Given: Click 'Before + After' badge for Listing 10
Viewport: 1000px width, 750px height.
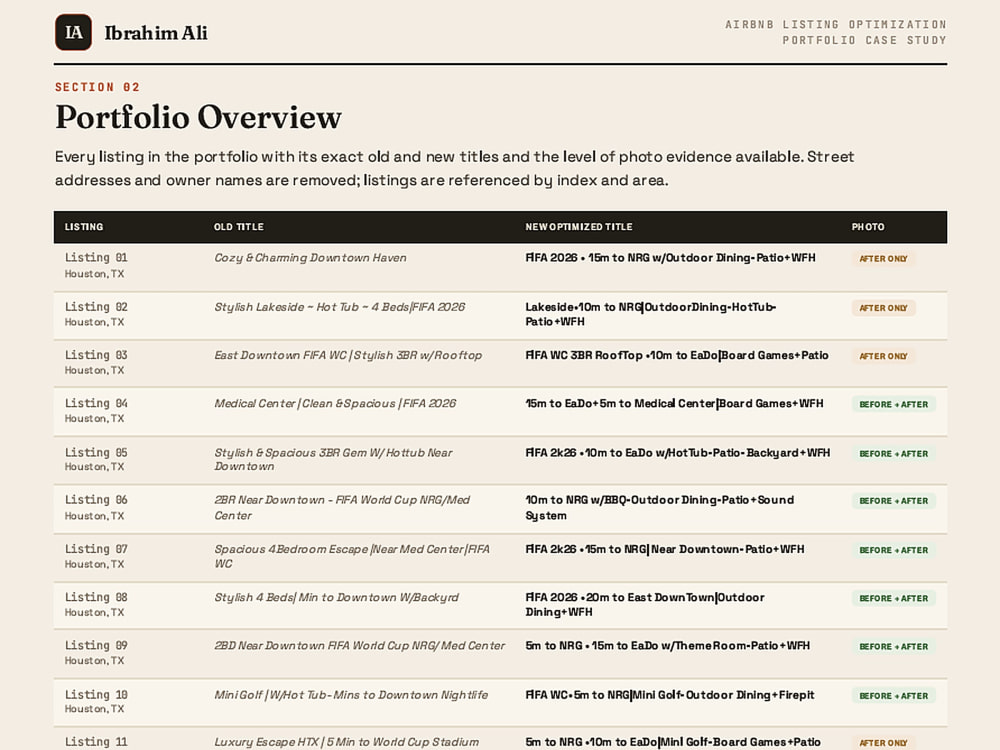Looking at the screenshot, I should (893, 696).
